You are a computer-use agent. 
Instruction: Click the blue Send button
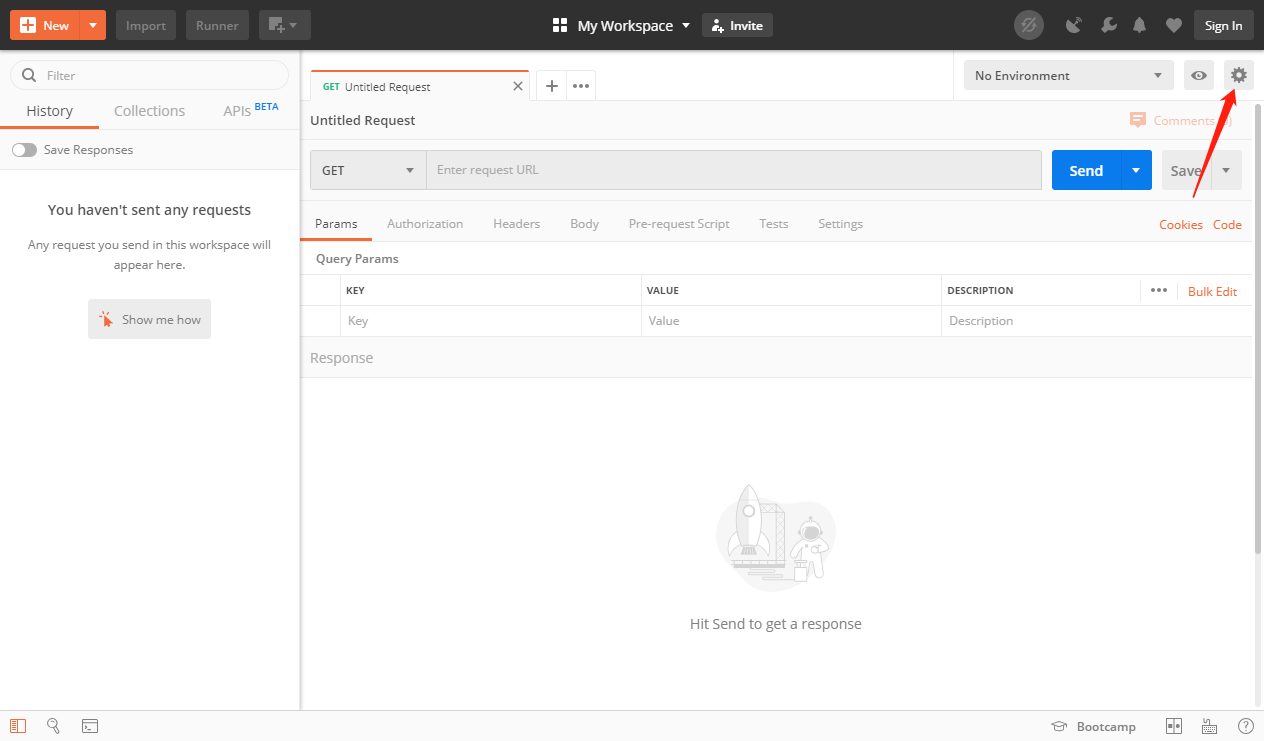point(1086,170)
